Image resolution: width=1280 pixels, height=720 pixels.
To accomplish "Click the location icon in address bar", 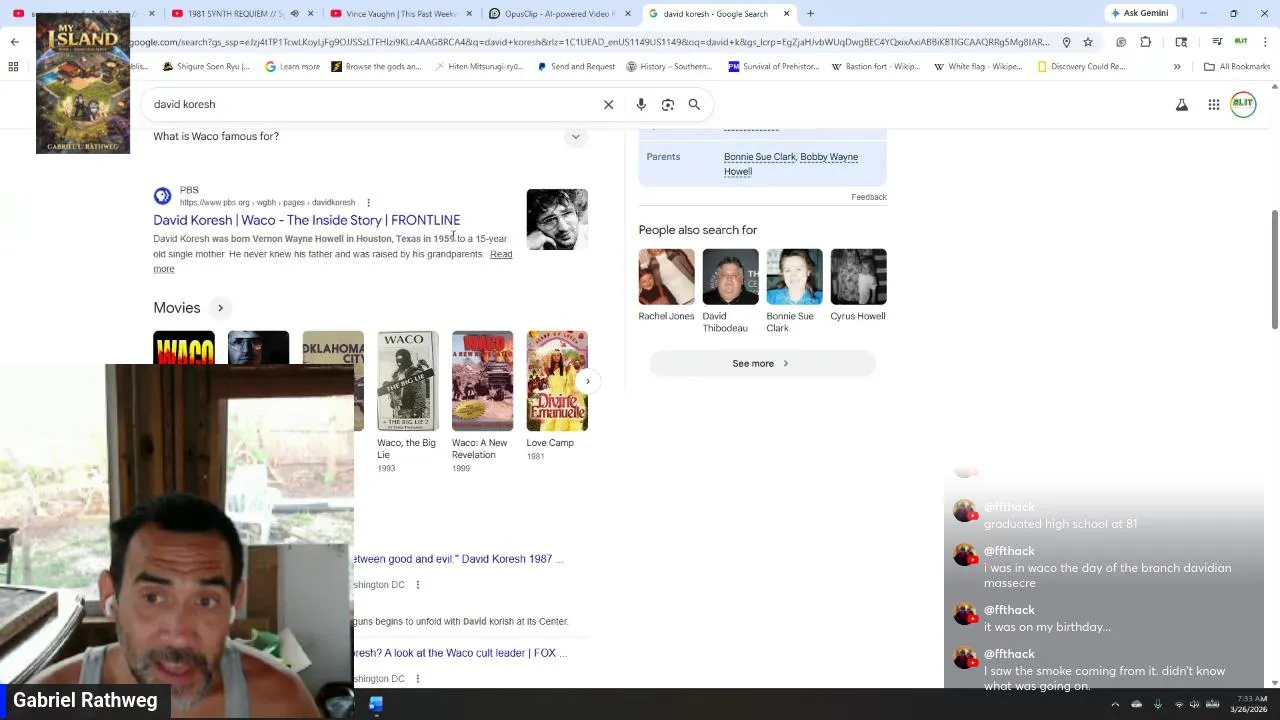I will [x=1066, y=42].
